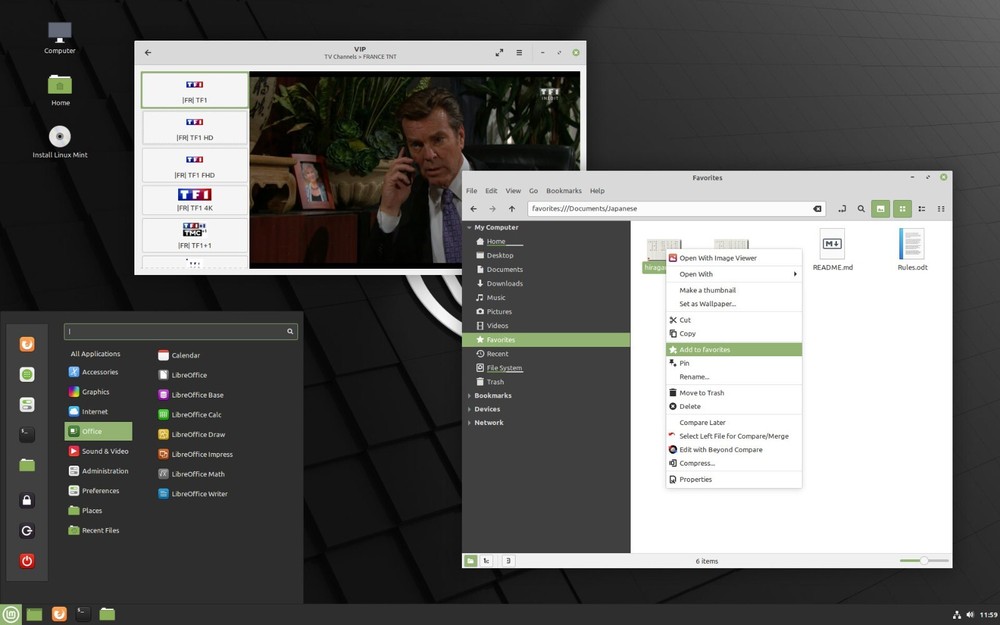Open the hamburger menu in Hypnotix
The image size is (1000, 625).
coord(518,51)
